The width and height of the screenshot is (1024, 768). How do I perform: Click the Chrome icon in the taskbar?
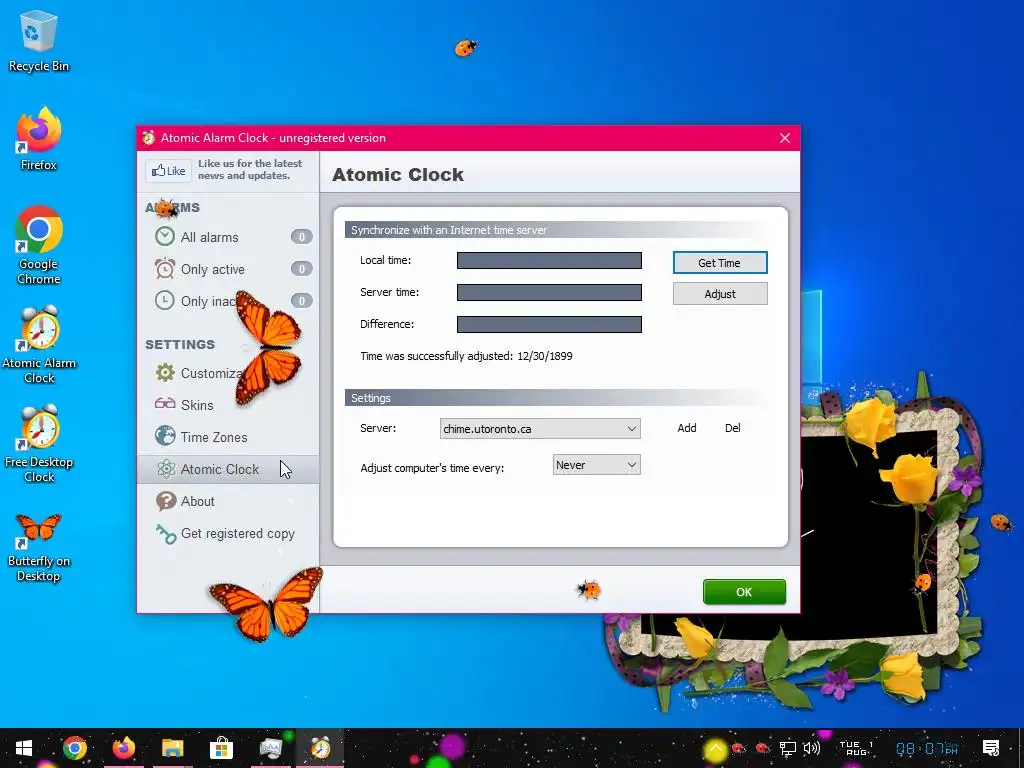click(75, 748)
